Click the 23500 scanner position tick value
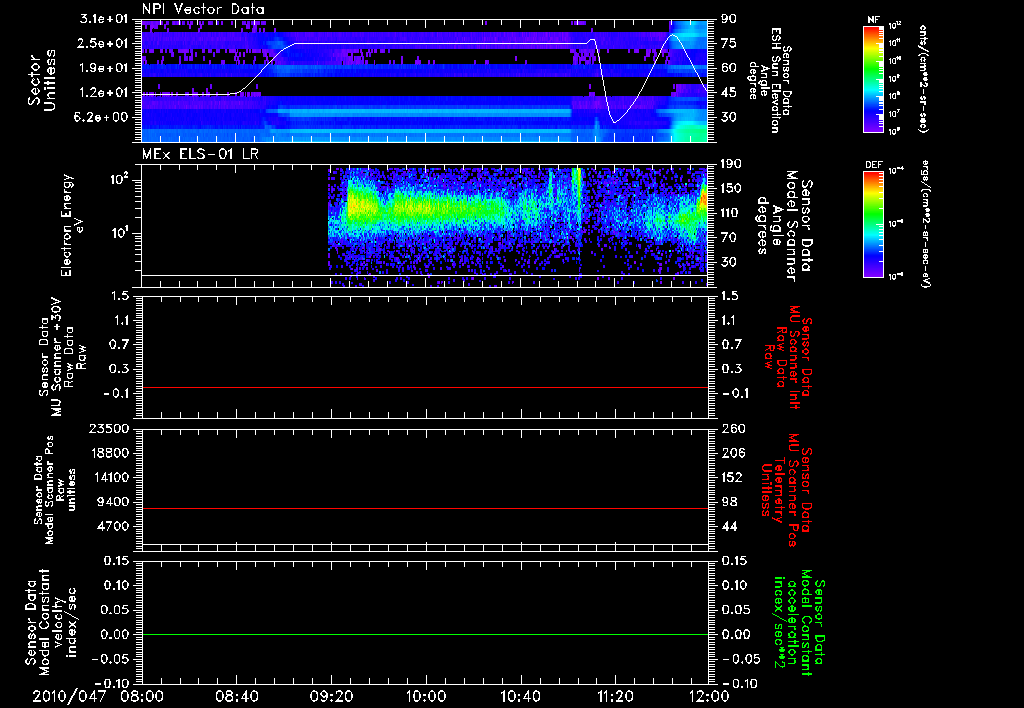This screenshot has height=708, width=1024. [109, 429]
